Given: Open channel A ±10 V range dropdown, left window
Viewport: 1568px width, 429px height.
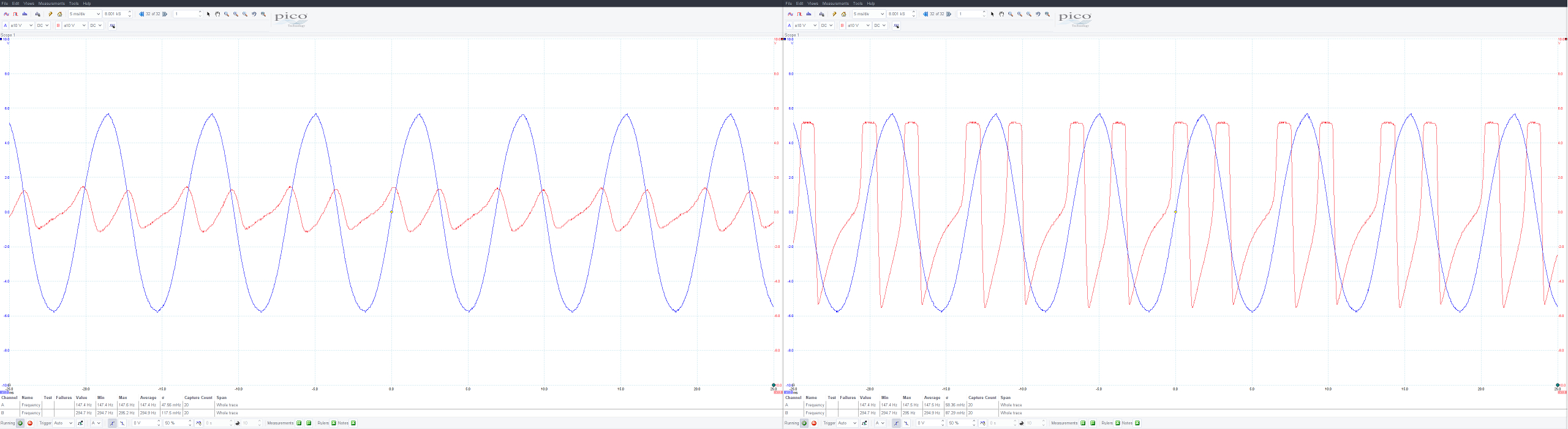Looking at the screenshot, I should pyautogui.click(x=21, y=26).
